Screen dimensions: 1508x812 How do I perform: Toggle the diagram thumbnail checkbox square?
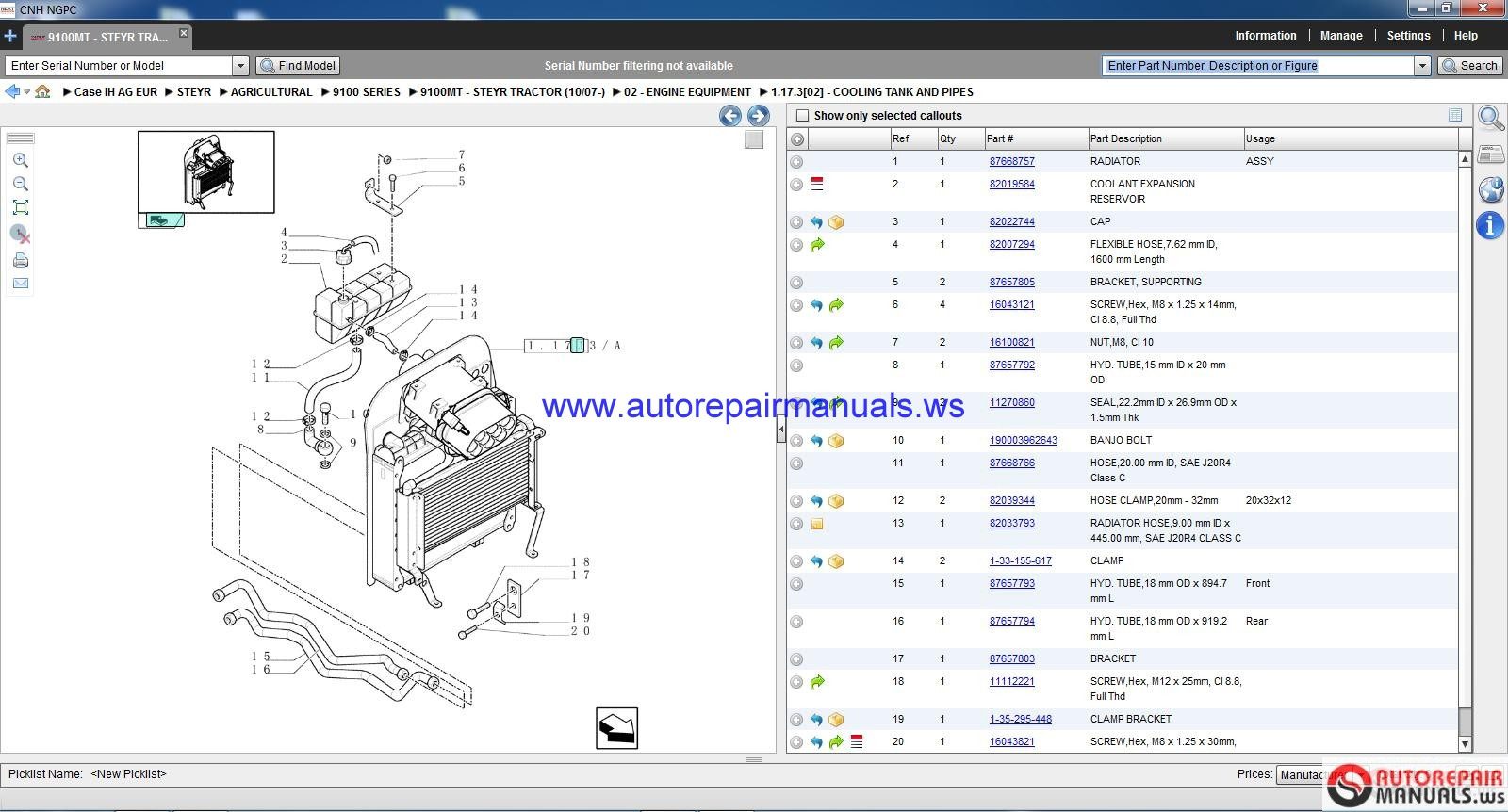754,139
